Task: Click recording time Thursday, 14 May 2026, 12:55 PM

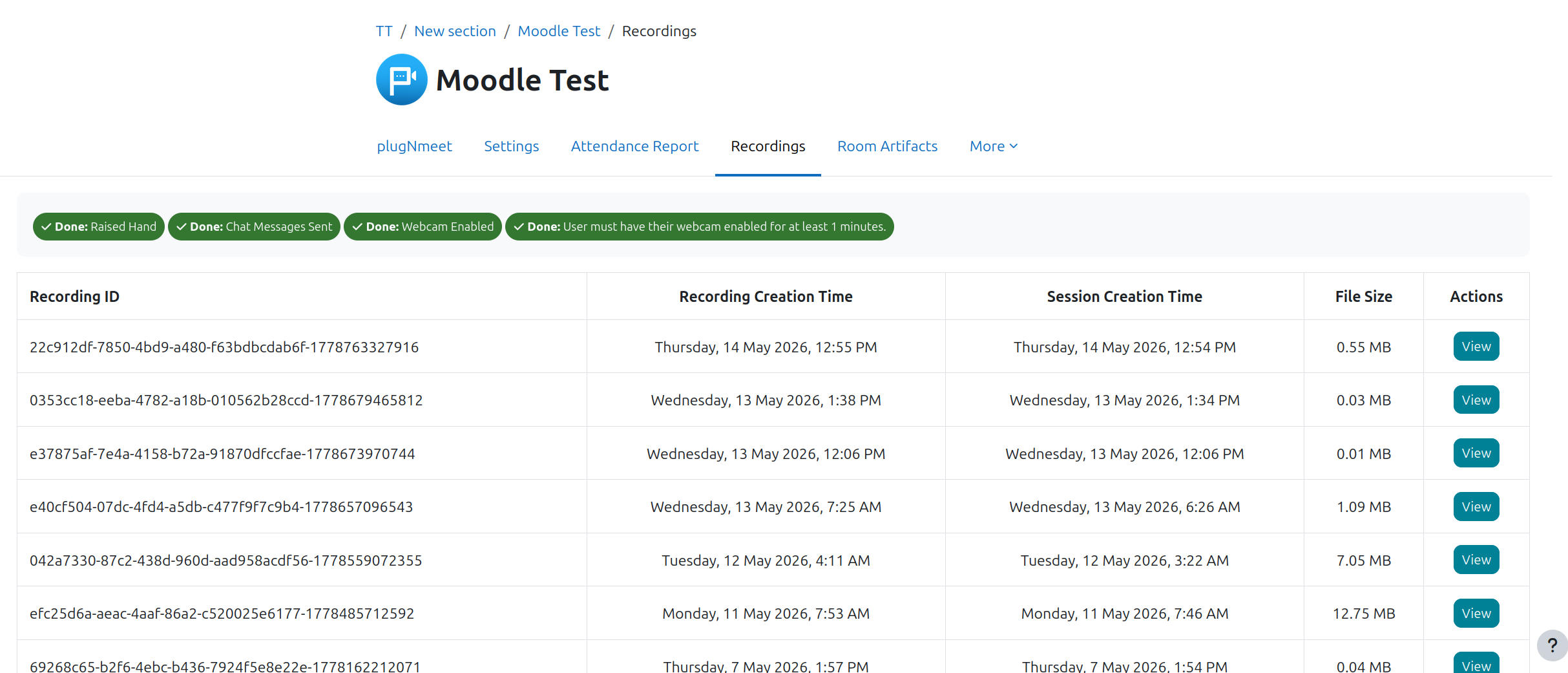Action: coord(766,347)
